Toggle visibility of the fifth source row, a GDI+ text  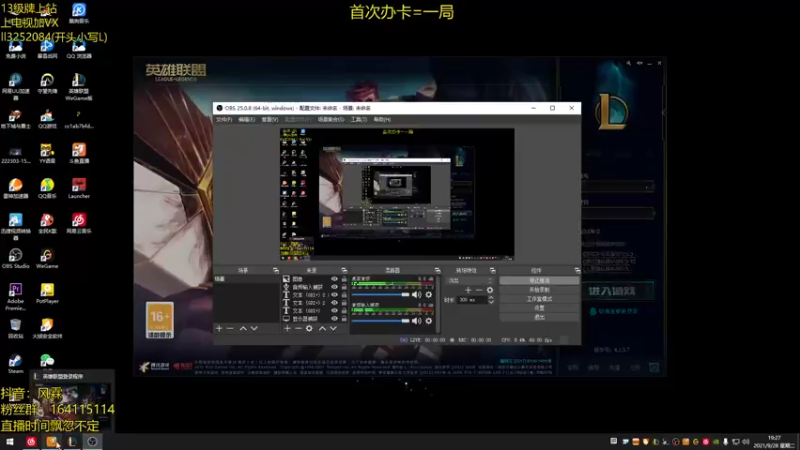tap(335, 311)
